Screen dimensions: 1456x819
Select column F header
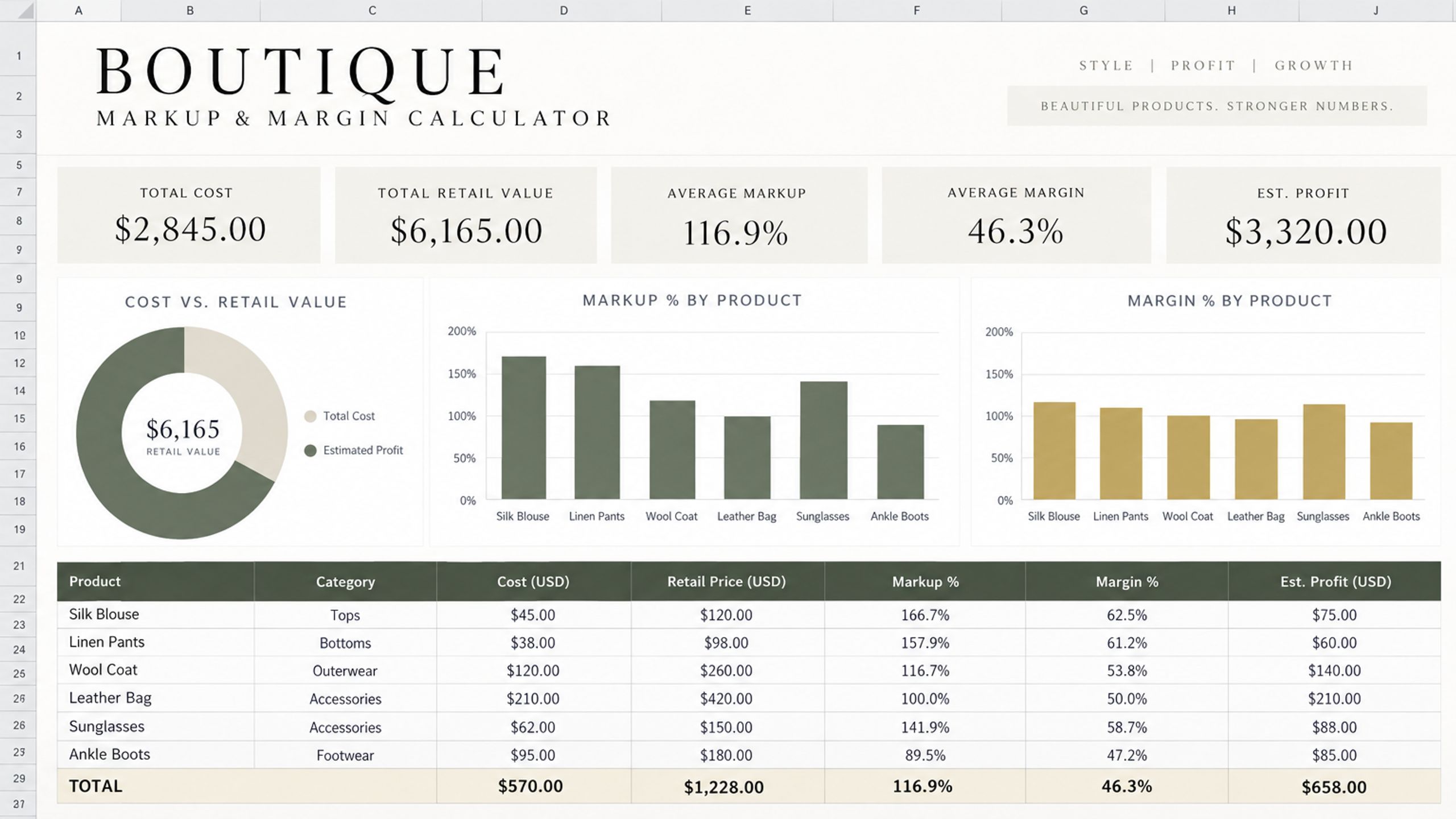(x=917, y=11)
